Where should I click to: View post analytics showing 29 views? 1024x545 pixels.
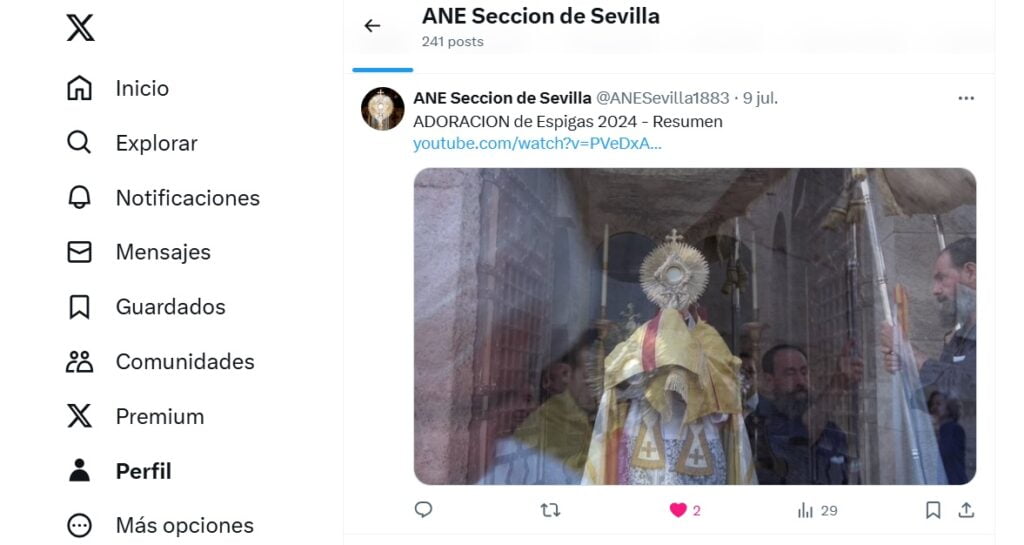click(x=817, y=510)
